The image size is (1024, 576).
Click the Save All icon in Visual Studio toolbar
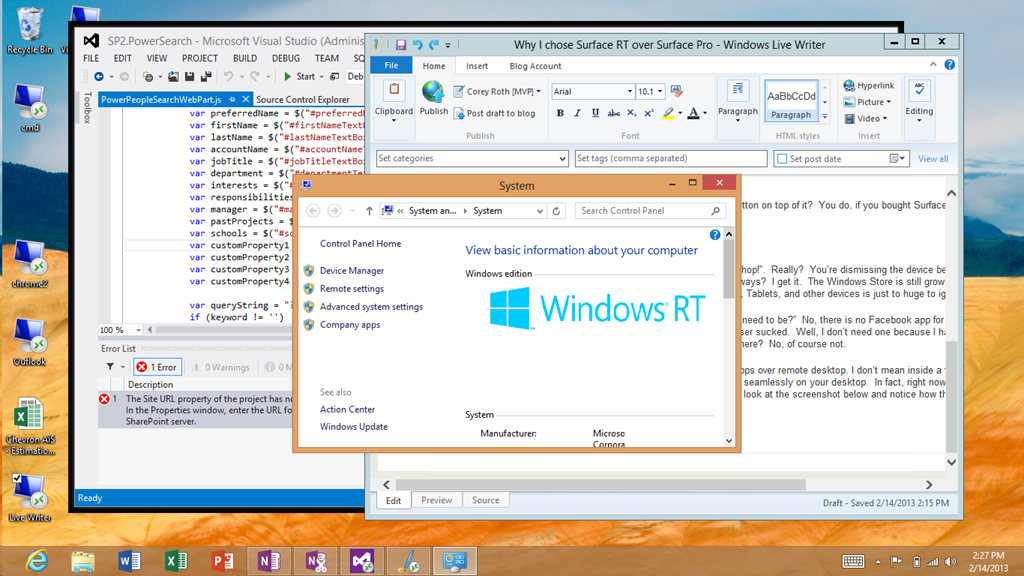pyautogui.click(x=206, y=76)
